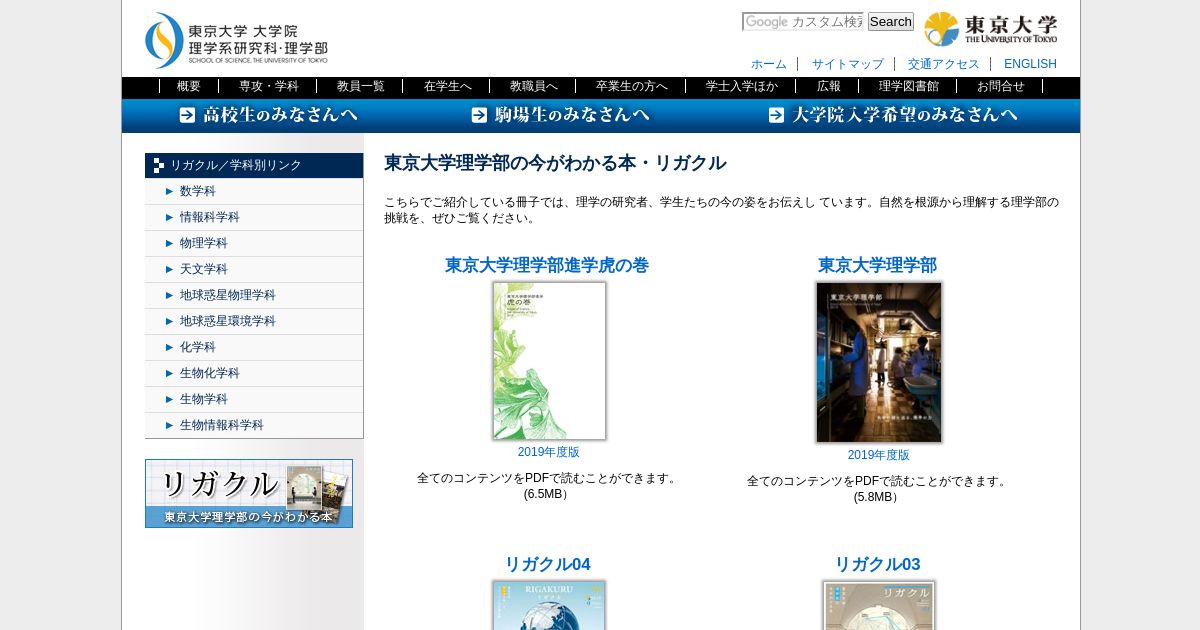1200x630 pixels.
Task: Select the 駒場生のみなさんへ banner
Action: tap(561, 115)
